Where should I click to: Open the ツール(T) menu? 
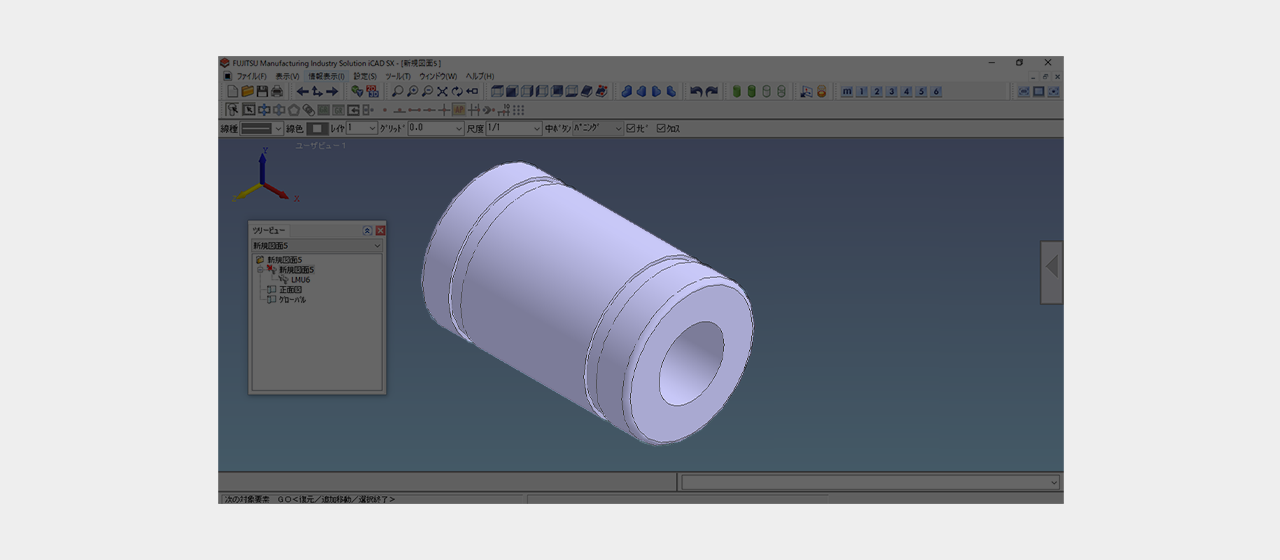(x=398, y=76)
